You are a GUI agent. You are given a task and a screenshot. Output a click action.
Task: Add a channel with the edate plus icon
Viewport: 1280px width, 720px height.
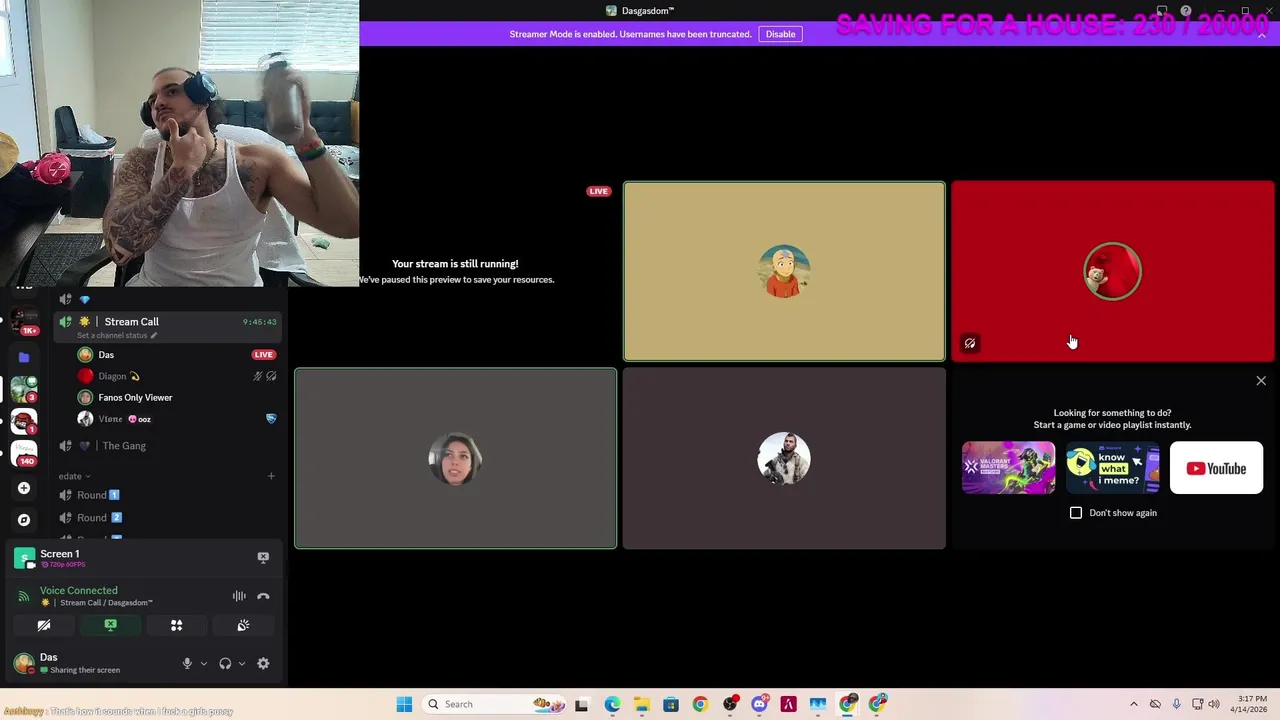(271, 476)
